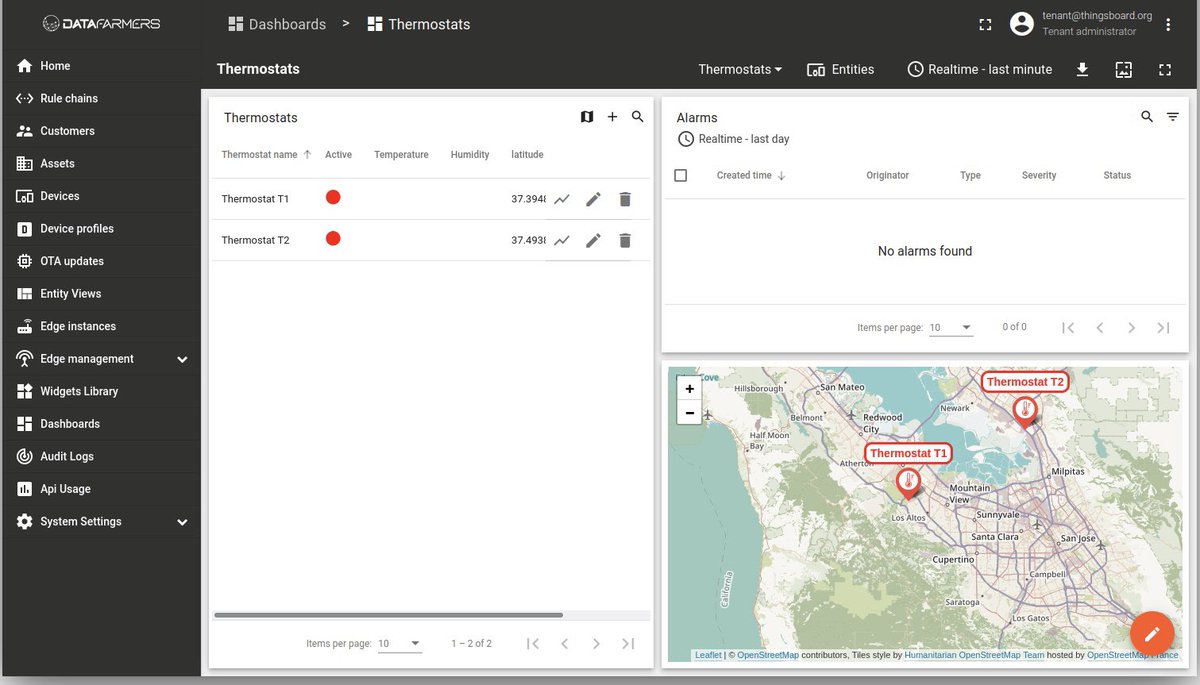Image resolution: width=1200 pixels, height=685 pixels.
Task: Click the horizontal scrollbar in Thermostats table
Action: (388, 615)
